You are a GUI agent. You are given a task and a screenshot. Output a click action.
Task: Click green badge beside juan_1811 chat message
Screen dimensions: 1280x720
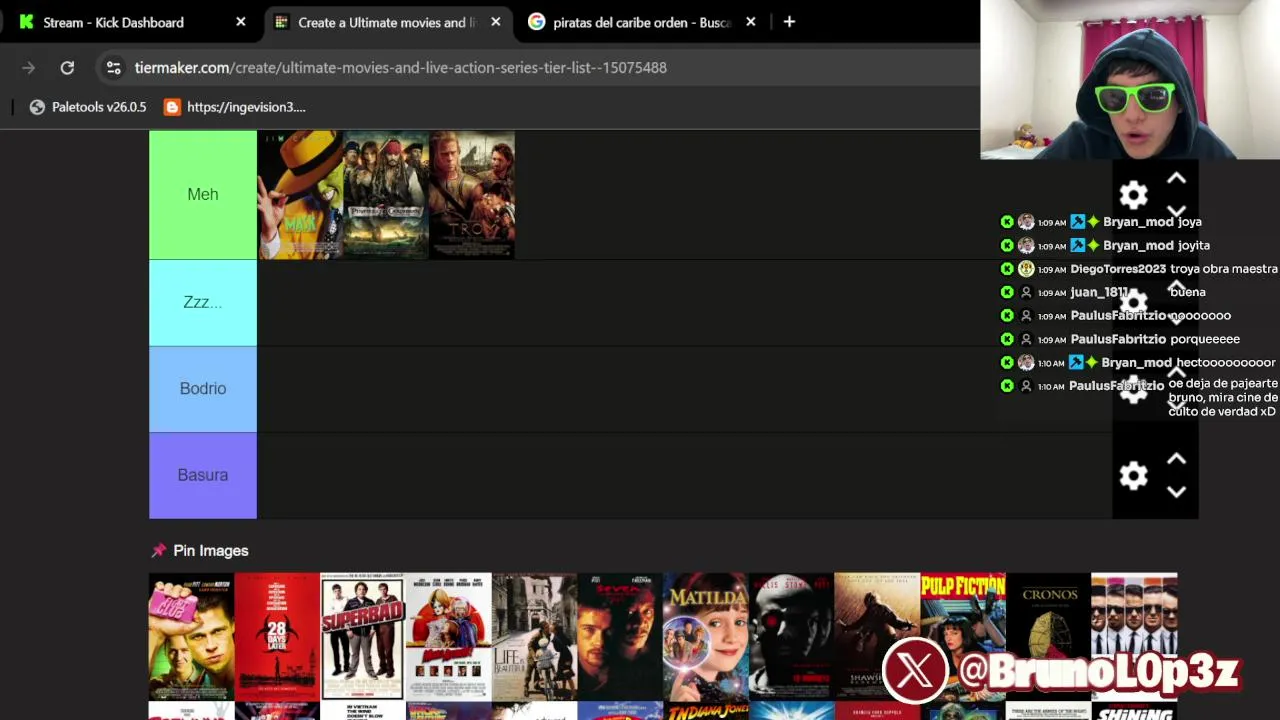(1007, 292)
